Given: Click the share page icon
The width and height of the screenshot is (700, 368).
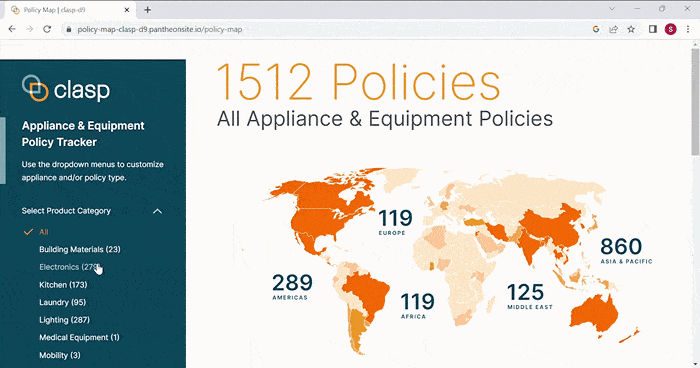Looking at the screenshot, I should pyautogui.click(x=613, y=29).
